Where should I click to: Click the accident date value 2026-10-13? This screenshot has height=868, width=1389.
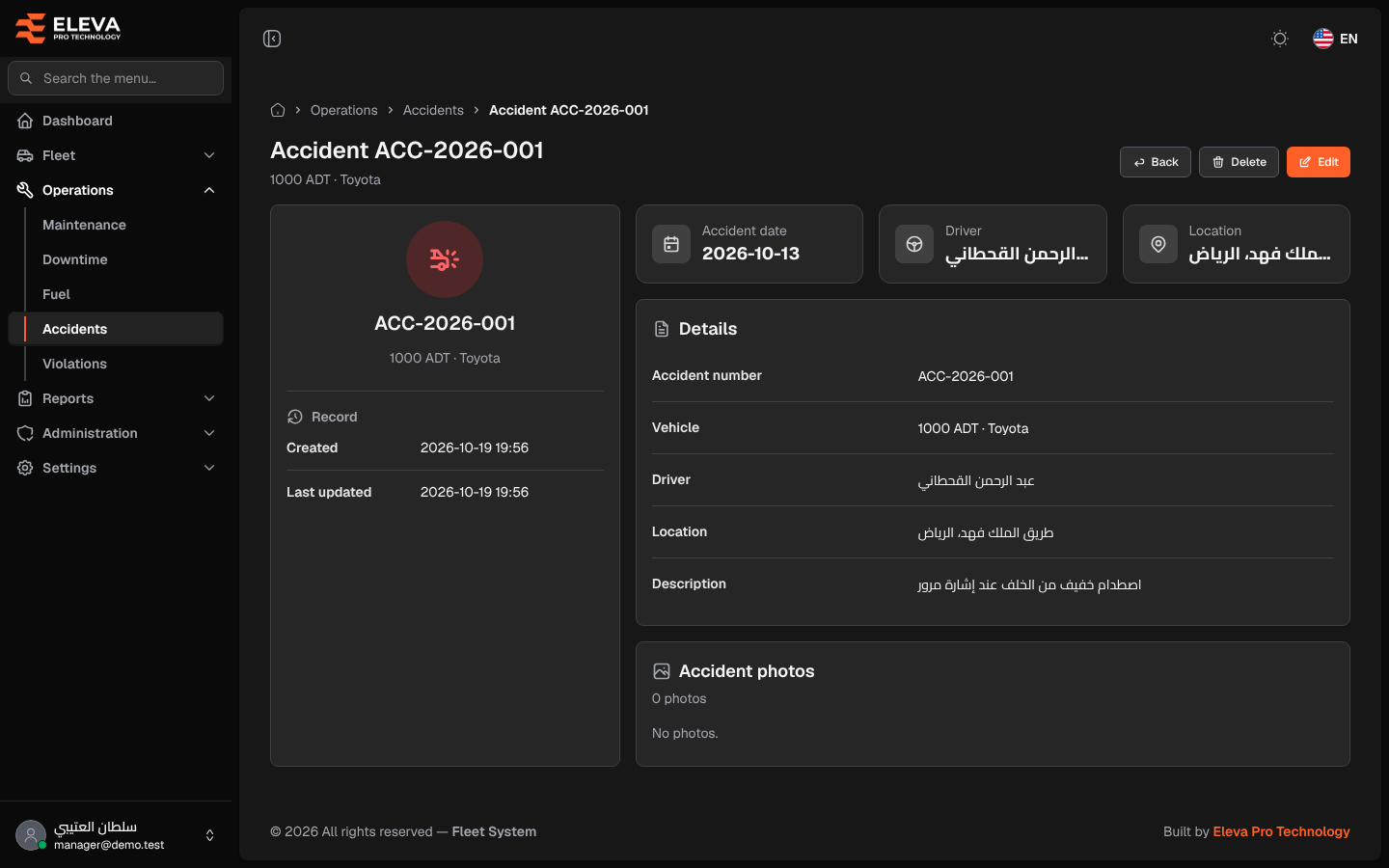coord(750,254)
